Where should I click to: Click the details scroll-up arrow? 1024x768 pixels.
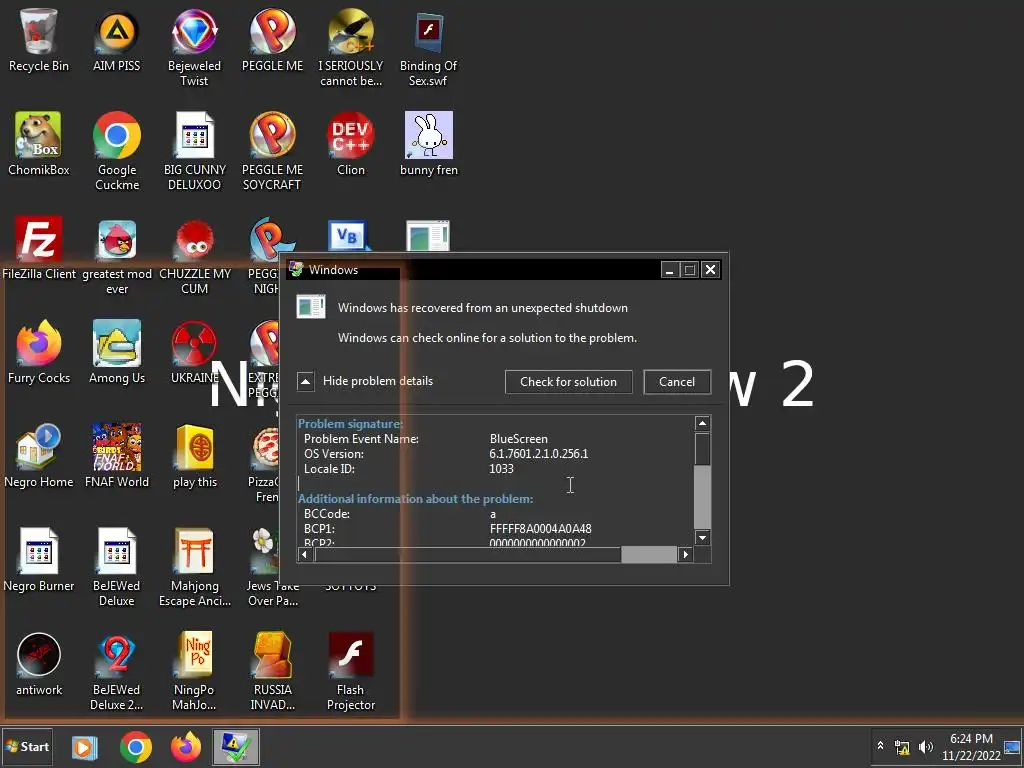702,424
